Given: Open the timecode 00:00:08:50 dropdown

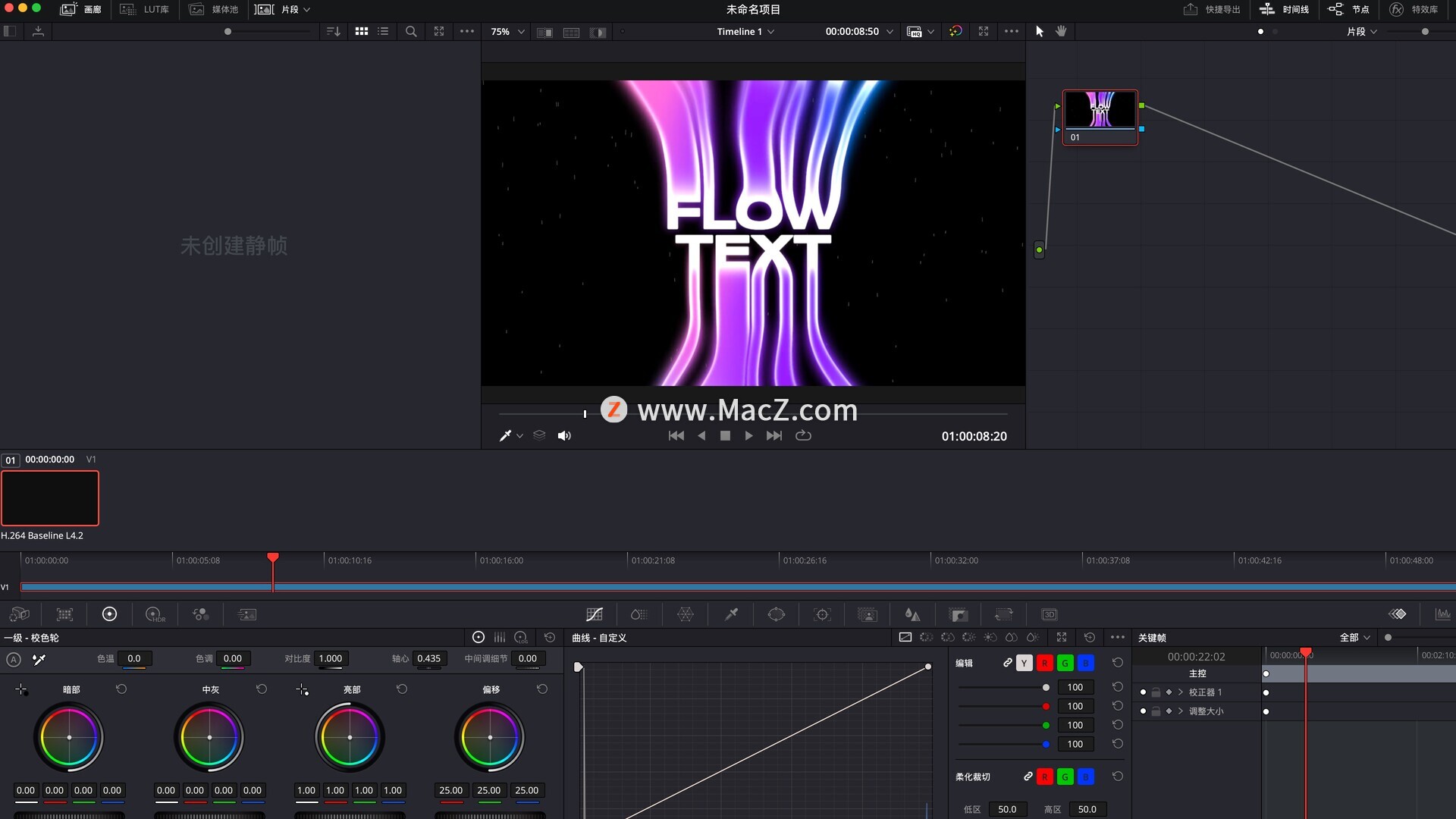Looking at the screenshot, I should click(x=859, y=31).
